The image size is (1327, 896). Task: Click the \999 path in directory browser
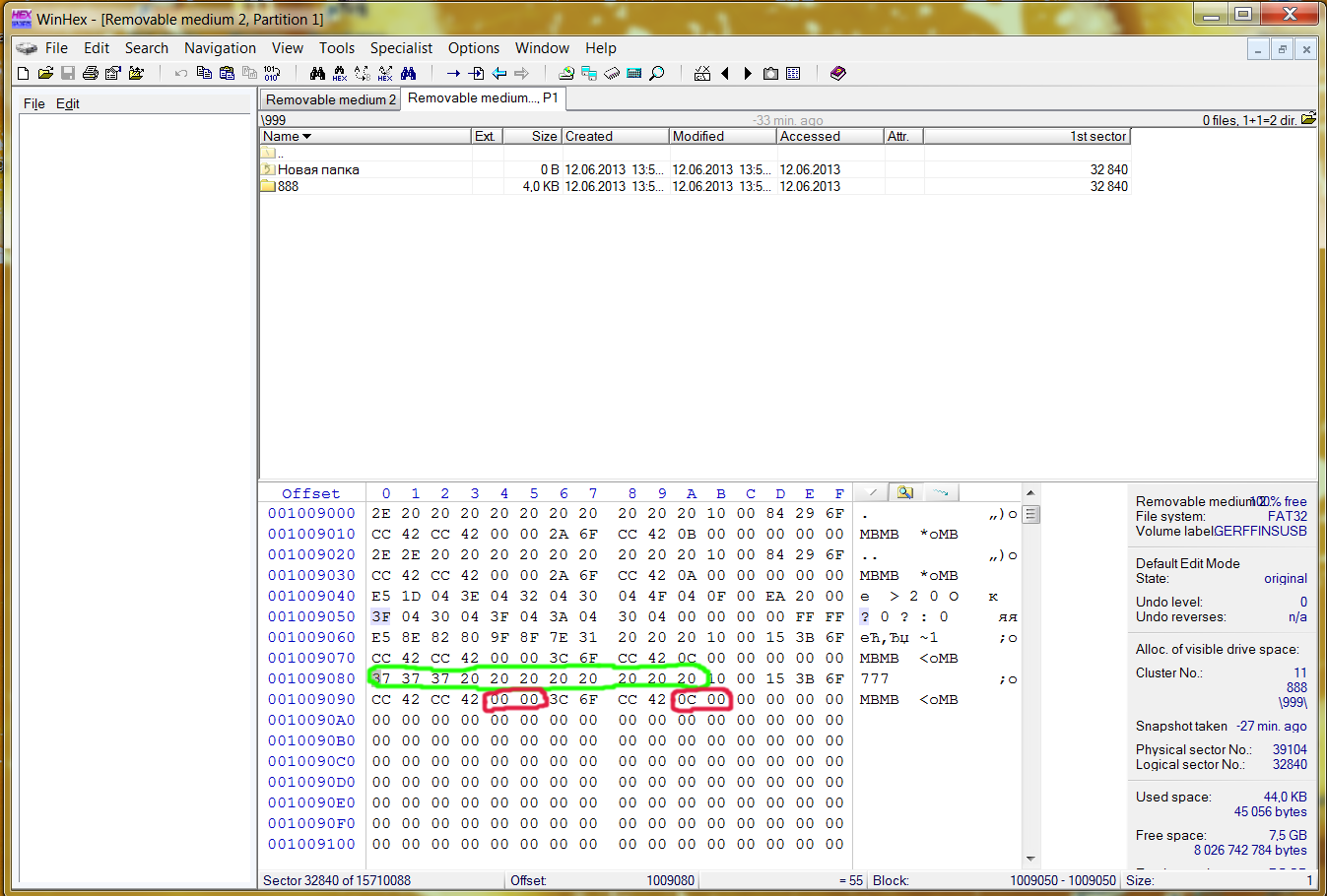tap(274, 120)
